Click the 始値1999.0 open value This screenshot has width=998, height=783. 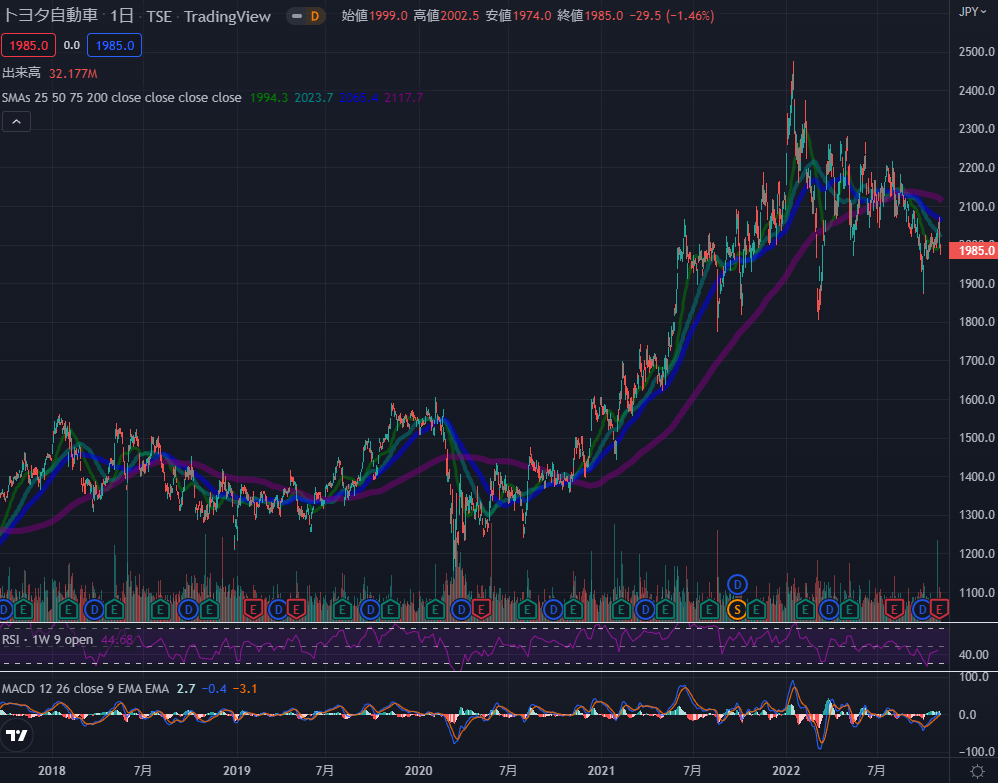(x=374, y=16)
